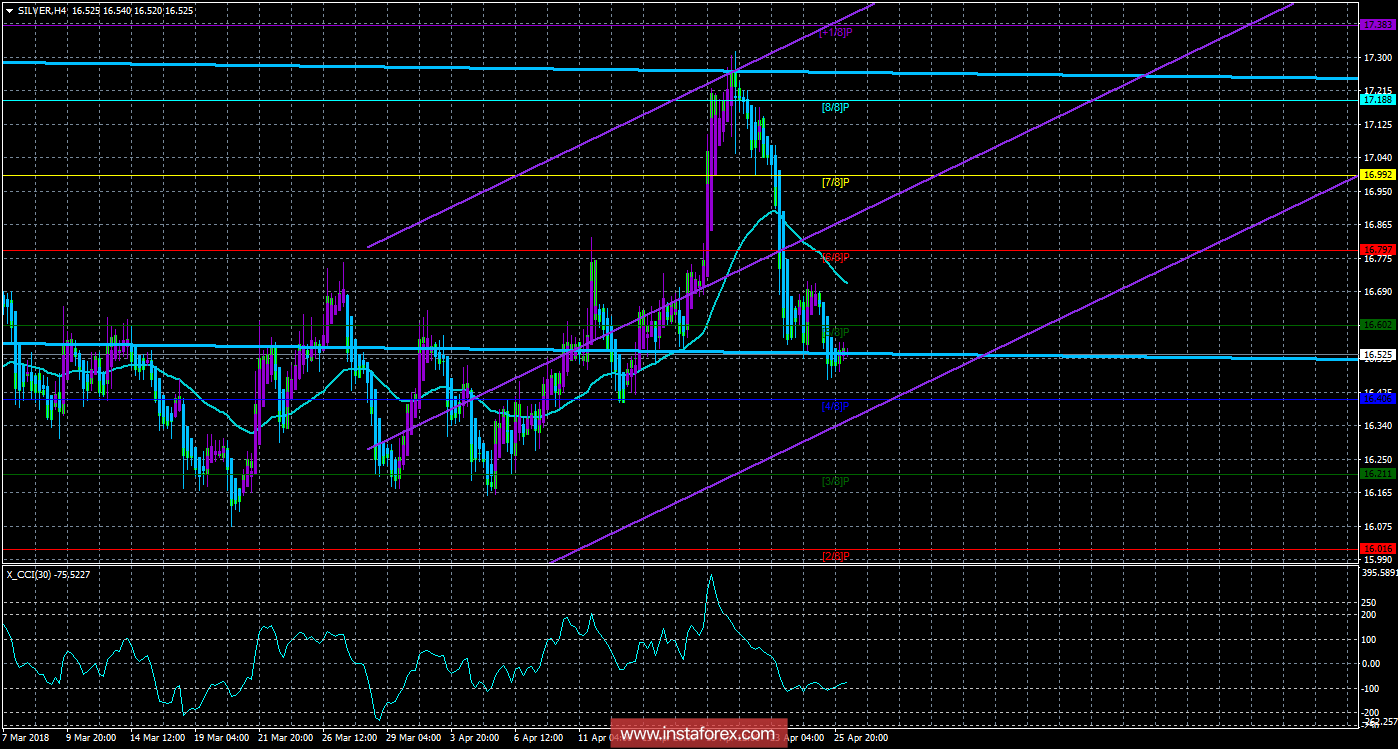Select the 14 Mar 12:00 time axis label
Image resolution: width=1398 pixels, height=749 pixels.
tap(158, 738)
